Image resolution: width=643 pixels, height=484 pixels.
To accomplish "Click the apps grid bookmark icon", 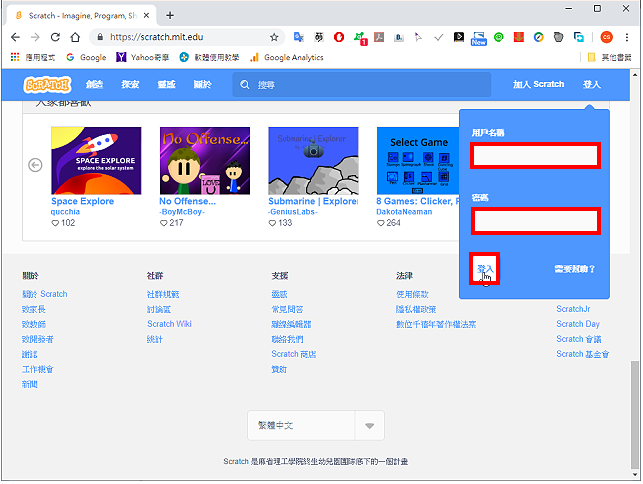I will click(x=15, y=57).
